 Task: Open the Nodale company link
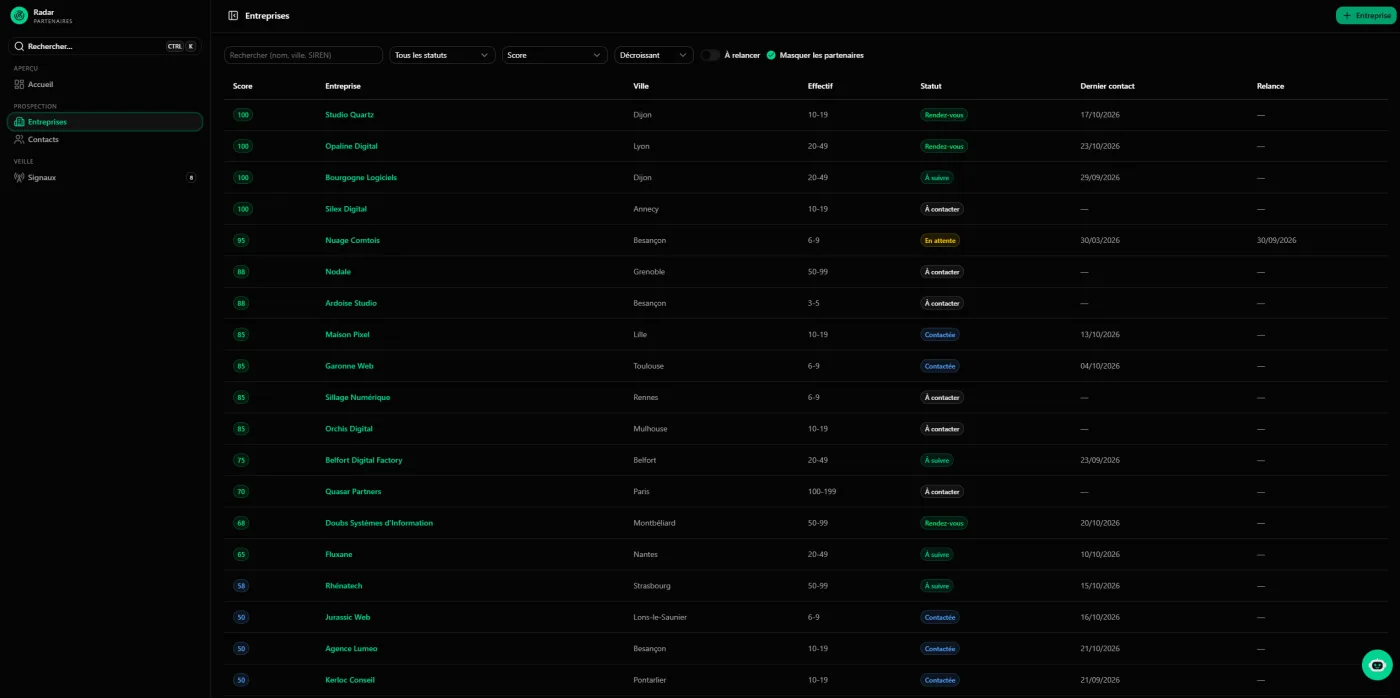pyautogui.click(x=338, y=272)
